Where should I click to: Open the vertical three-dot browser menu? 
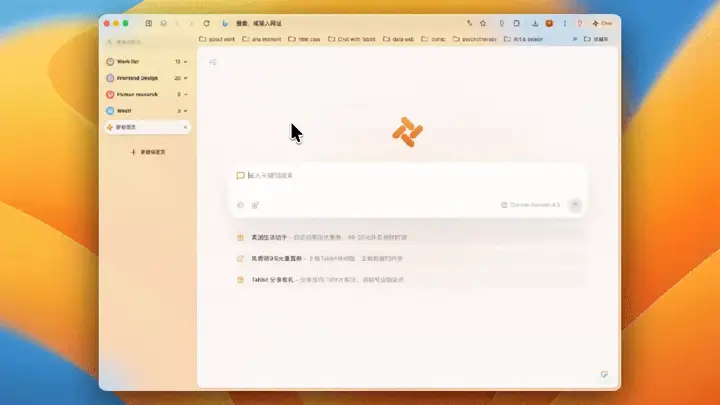coord(565,23)
